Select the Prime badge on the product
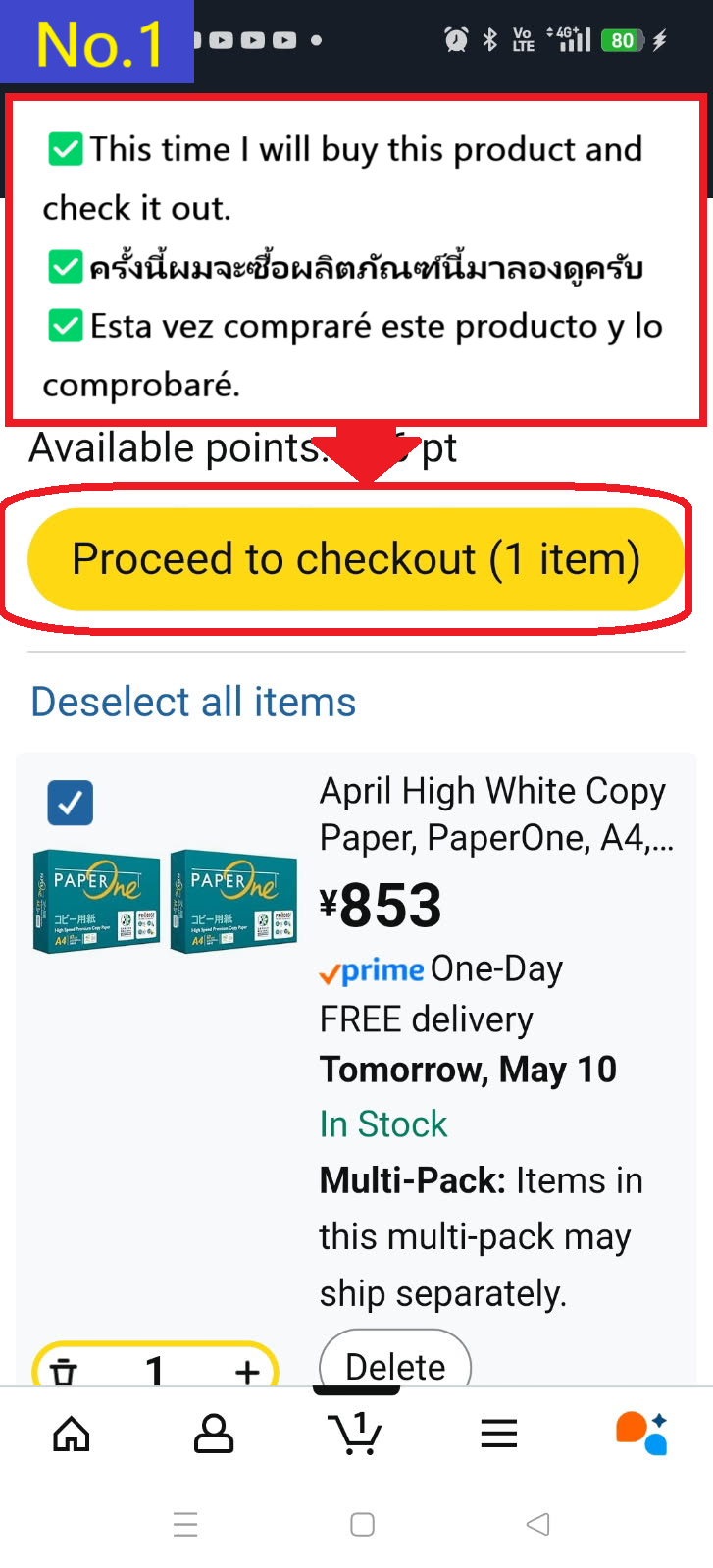Image resolution: width=713 pixels, height=1568 pixels. coord(371,971)
